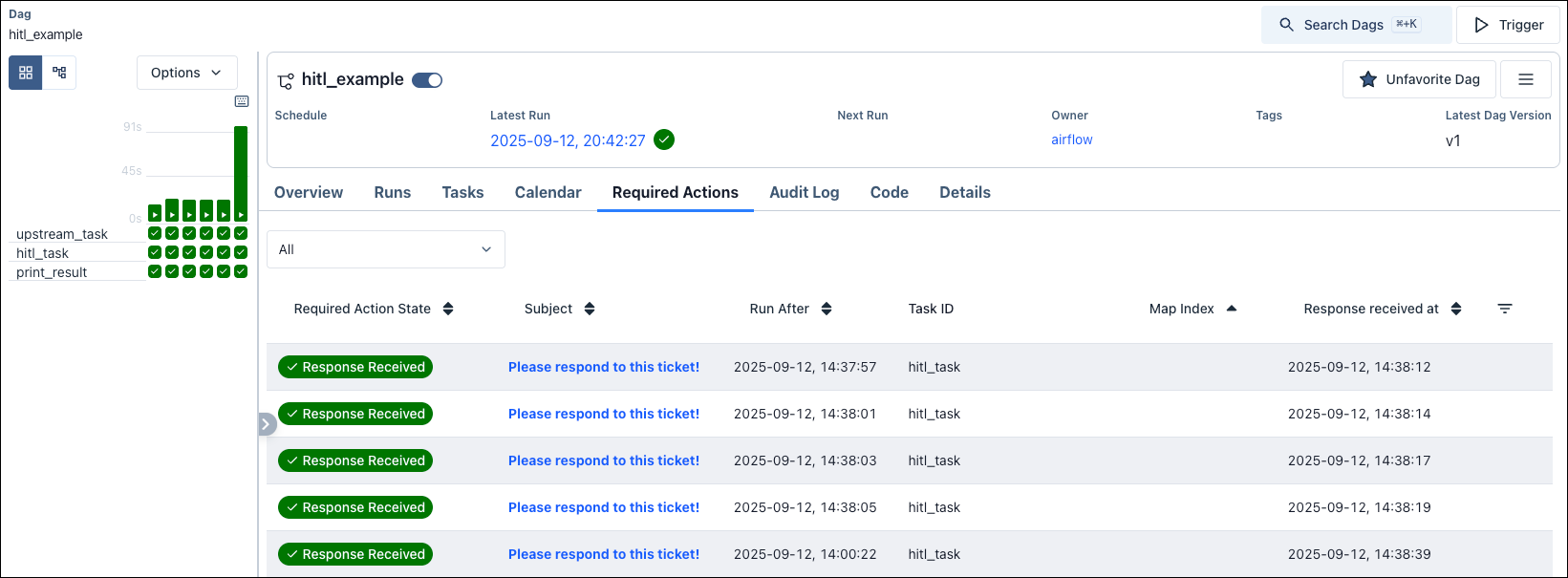The height and width of the screenshot is (578, 1568).
Task: Sort by Required Action State column
Action: (x=448, y=309)
